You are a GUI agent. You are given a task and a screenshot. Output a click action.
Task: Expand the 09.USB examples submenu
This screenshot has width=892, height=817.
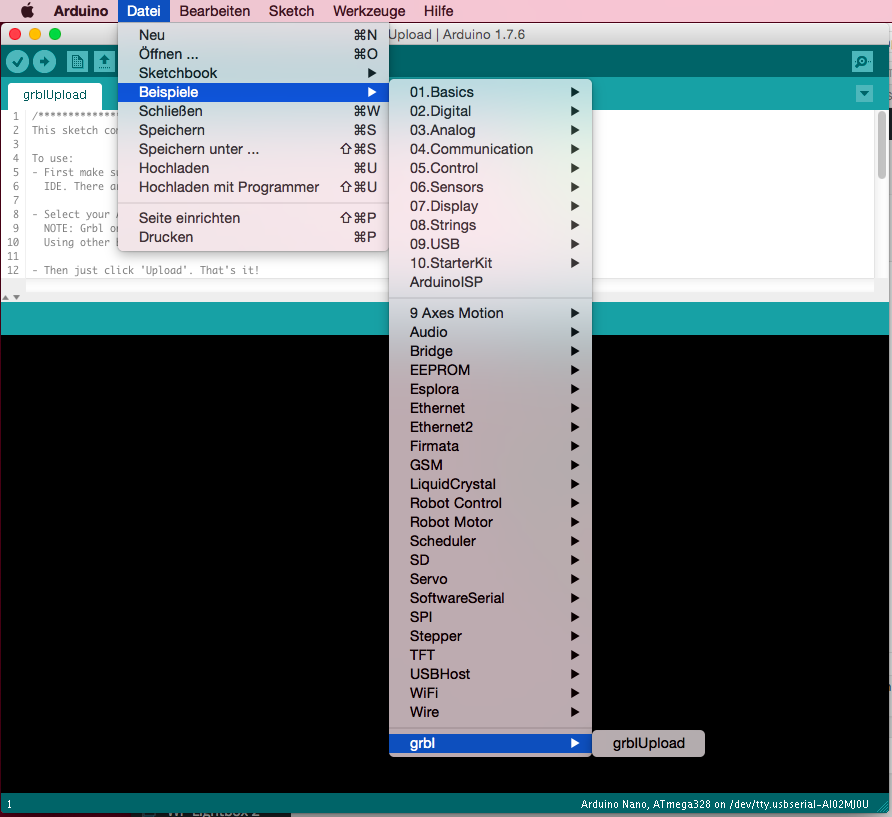[490, 244]
